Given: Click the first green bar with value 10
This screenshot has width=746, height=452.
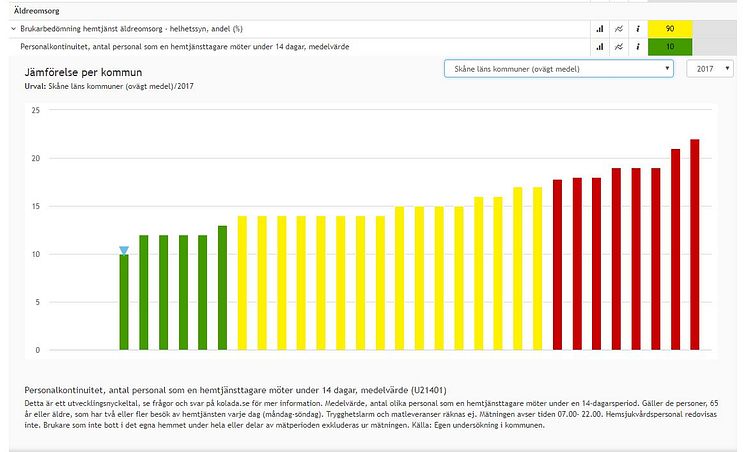Looking at the screenshot, I should pos(124,302).
